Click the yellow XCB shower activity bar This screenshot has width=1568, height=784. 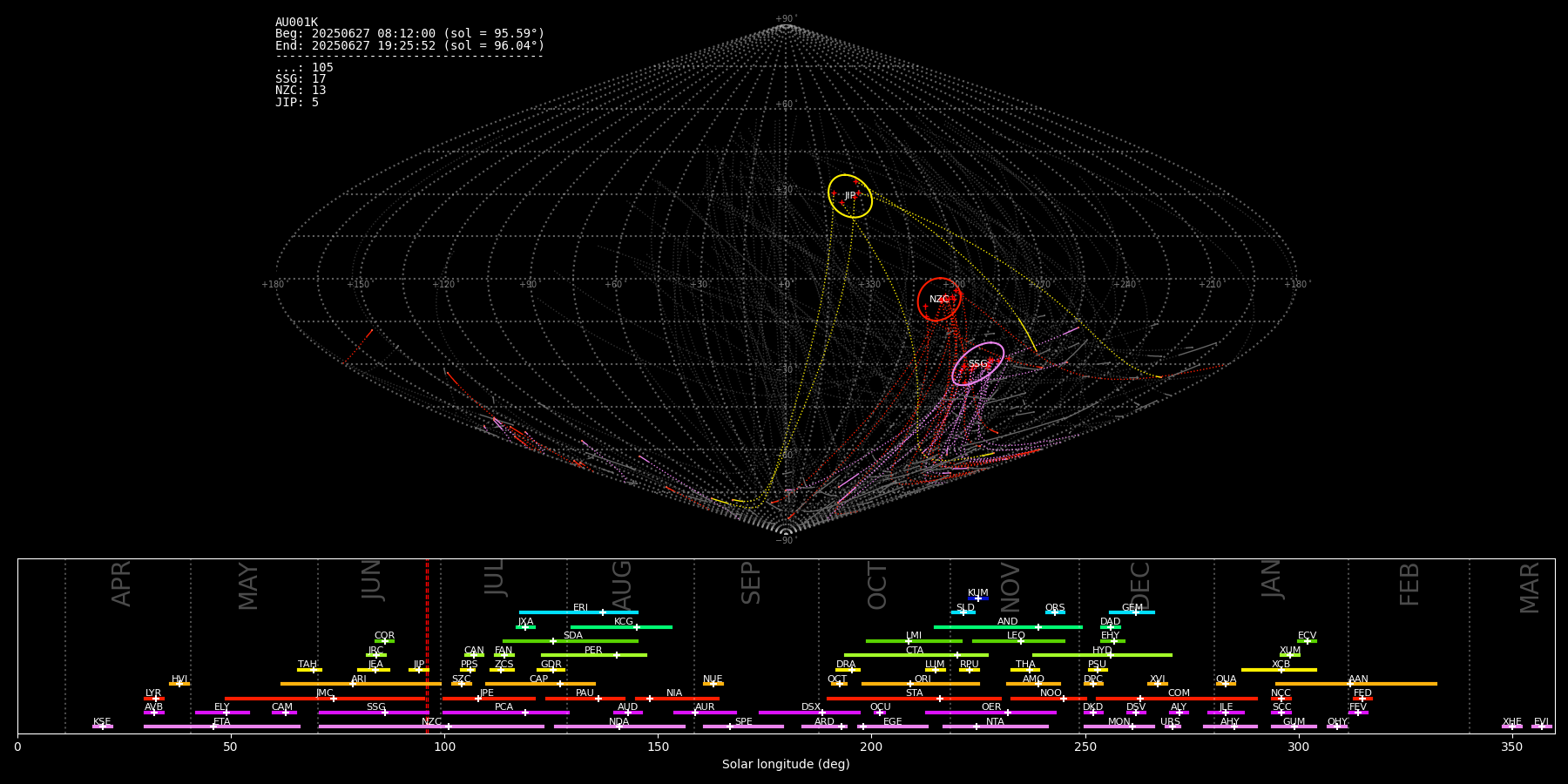(x=1279, y=670)
